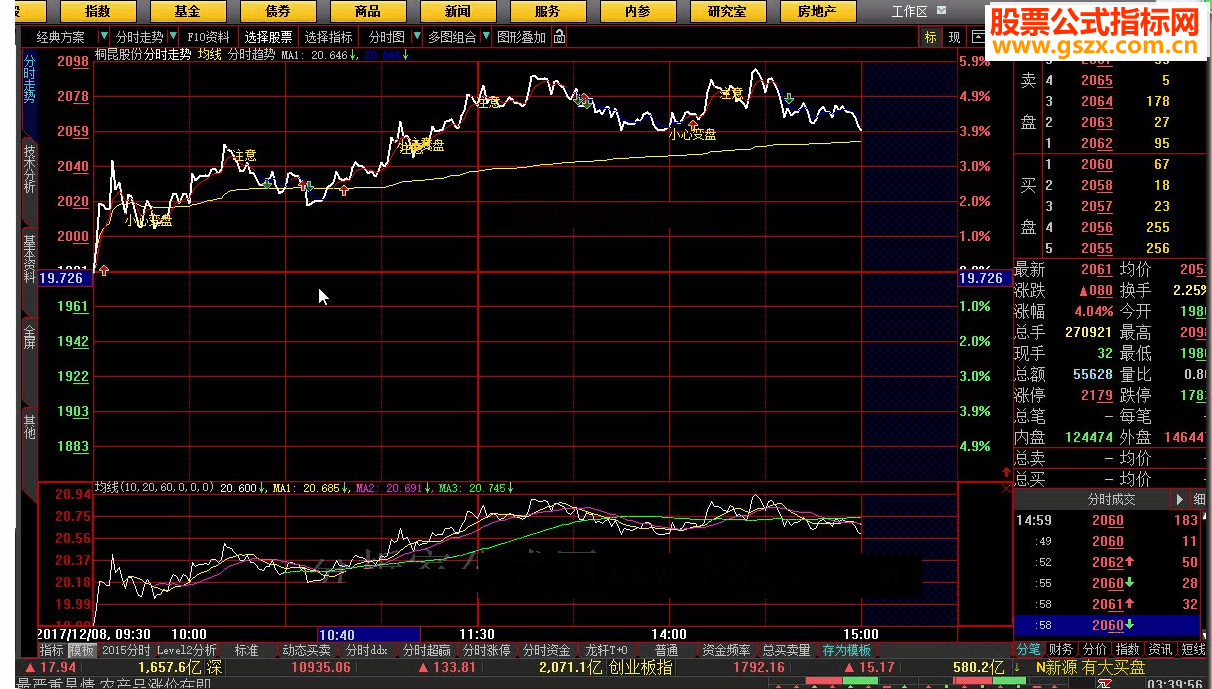1212x689 pixels.
Task: Expand the 分时图 dropdown arrow
Action: [415, 37]
